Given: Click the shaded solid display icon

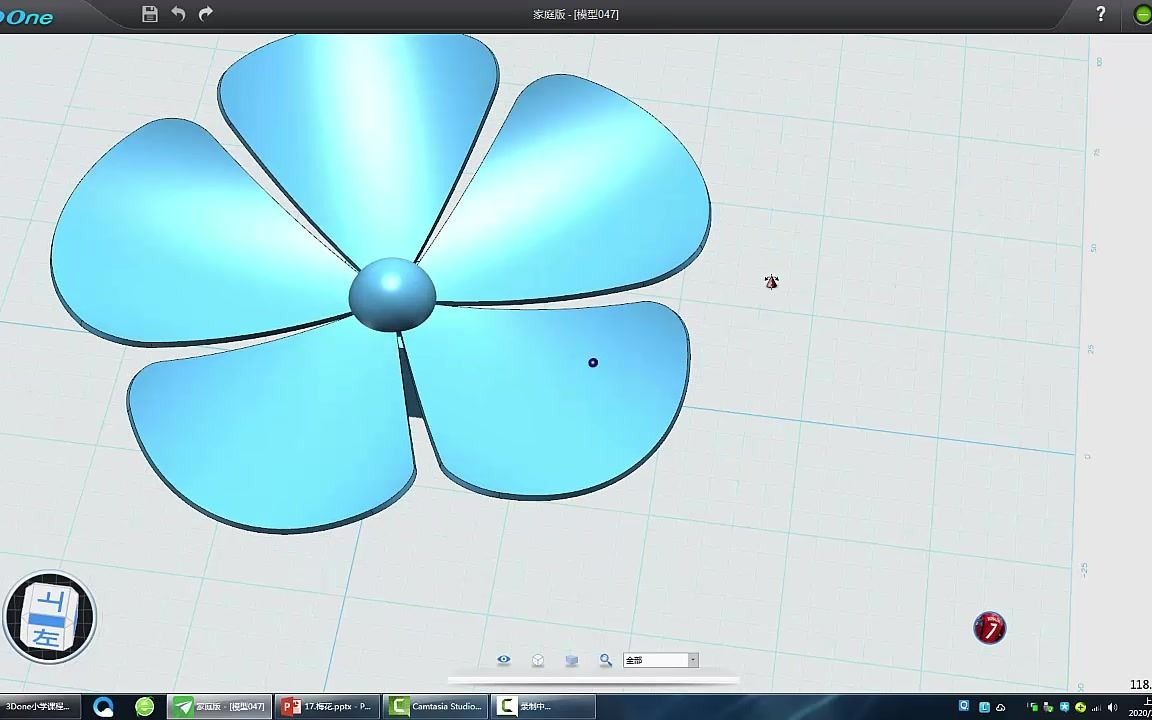Looking at the screenshot, I should (572, 660).
